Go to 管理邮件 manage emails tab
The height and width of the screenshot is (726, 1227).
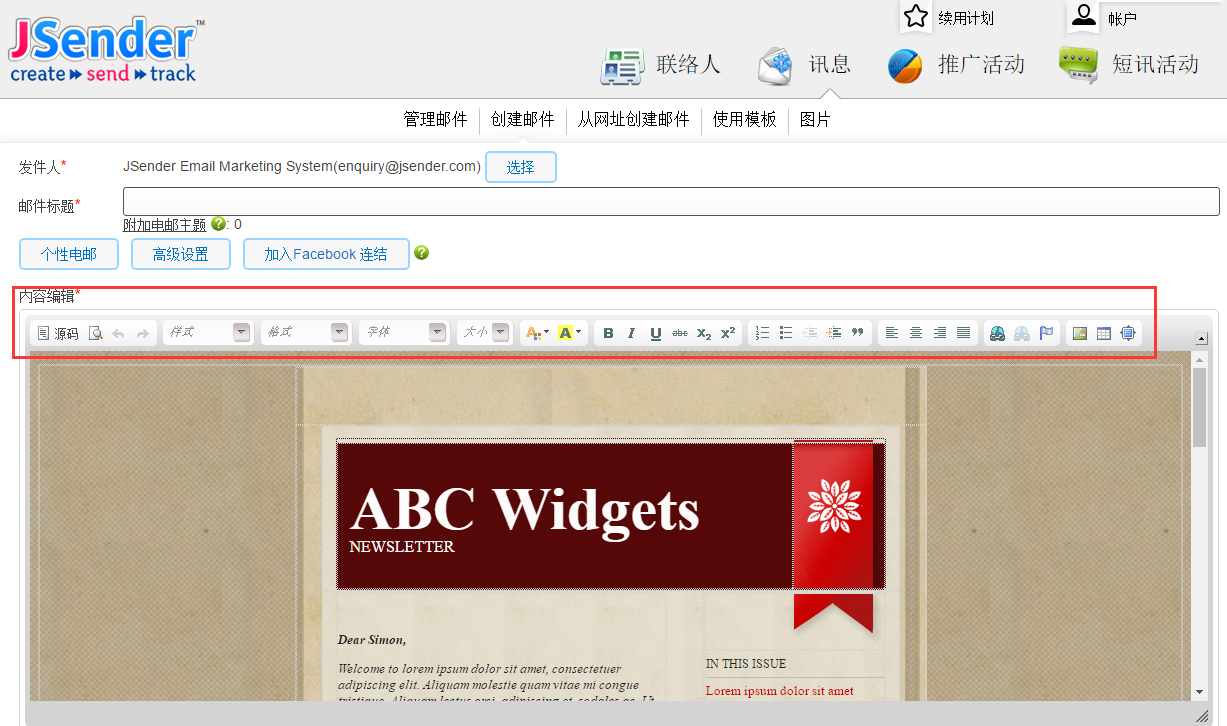click(x=435, y=119)
